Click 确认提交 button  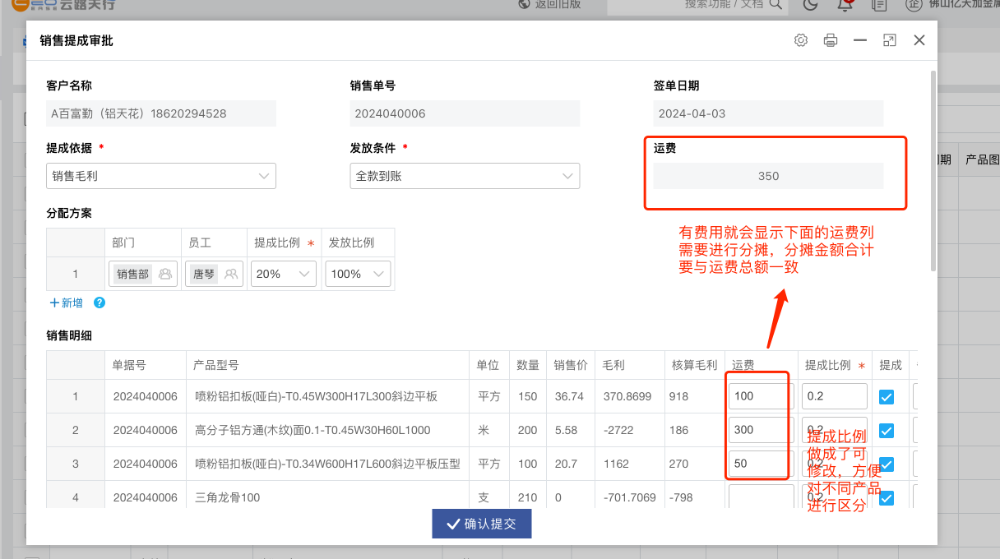click(482, 524)
